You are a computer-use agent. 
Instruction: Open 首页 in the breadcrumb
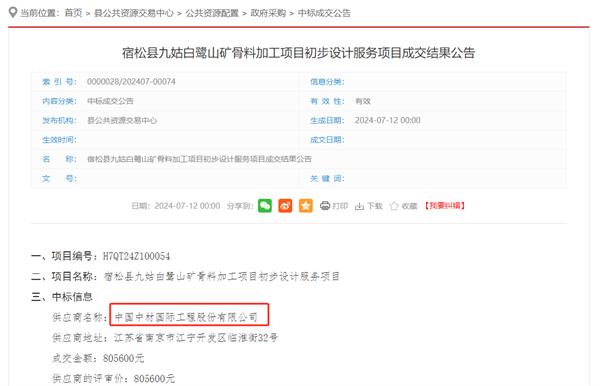(x=73, y=13)
